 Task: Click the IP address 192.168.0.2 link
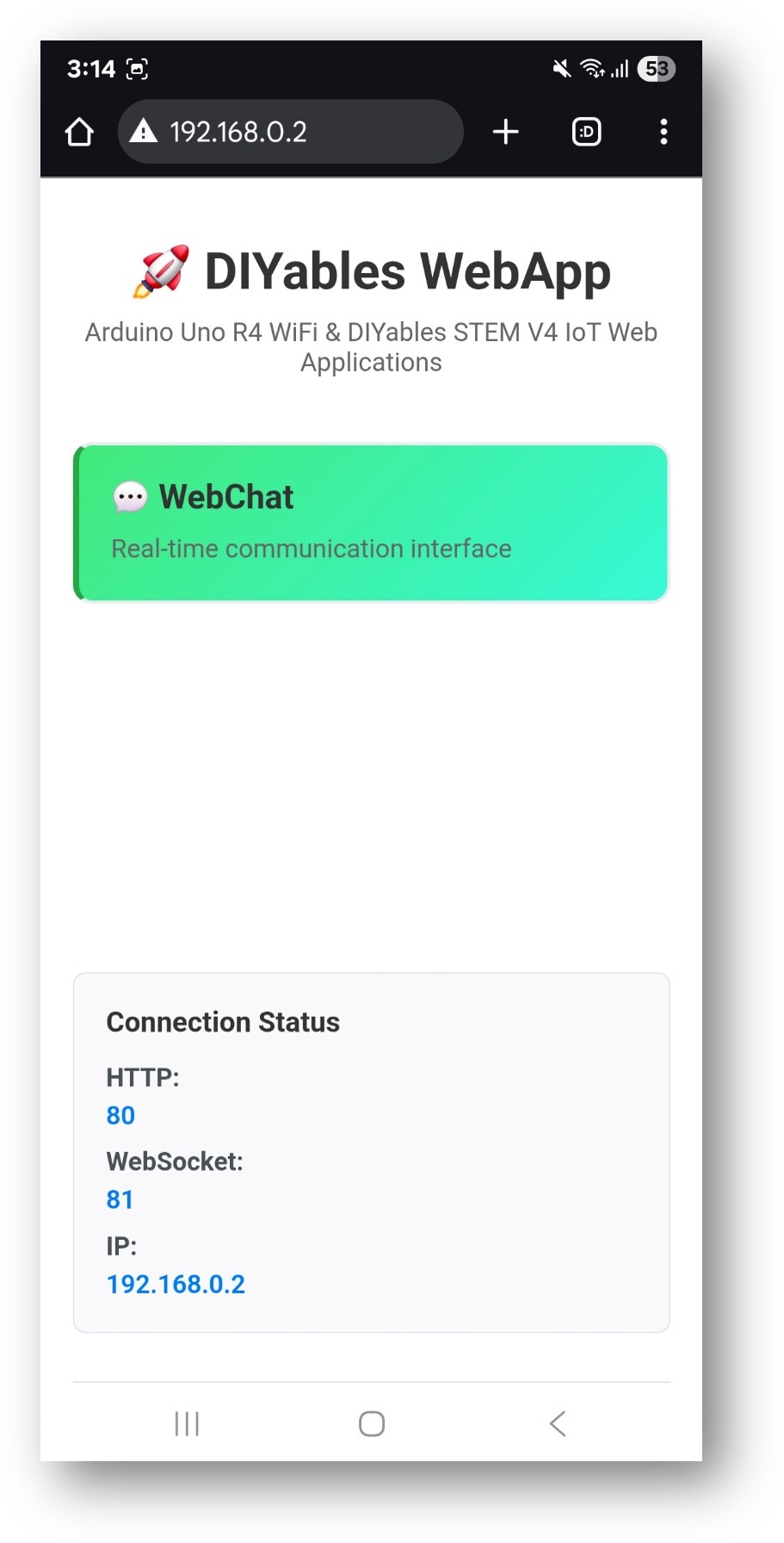[x=175, y=1284]
